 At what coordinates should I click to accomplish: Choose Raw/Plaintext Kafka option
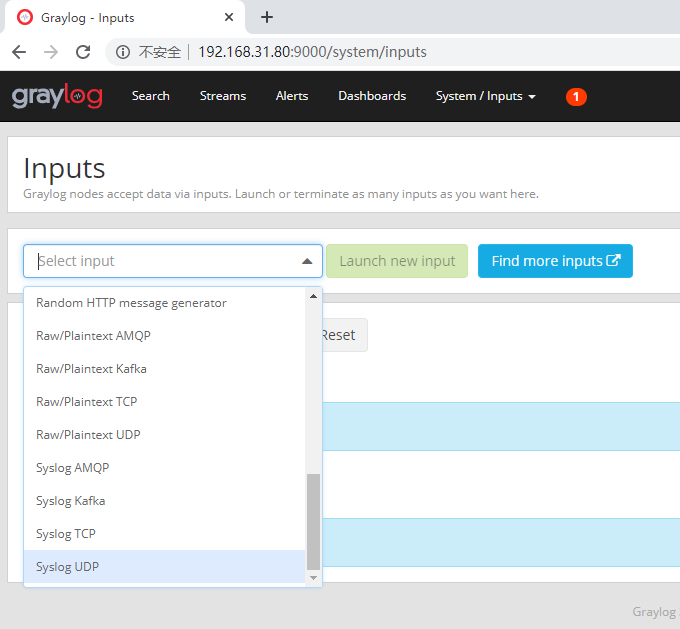click(x=165, y=369)
